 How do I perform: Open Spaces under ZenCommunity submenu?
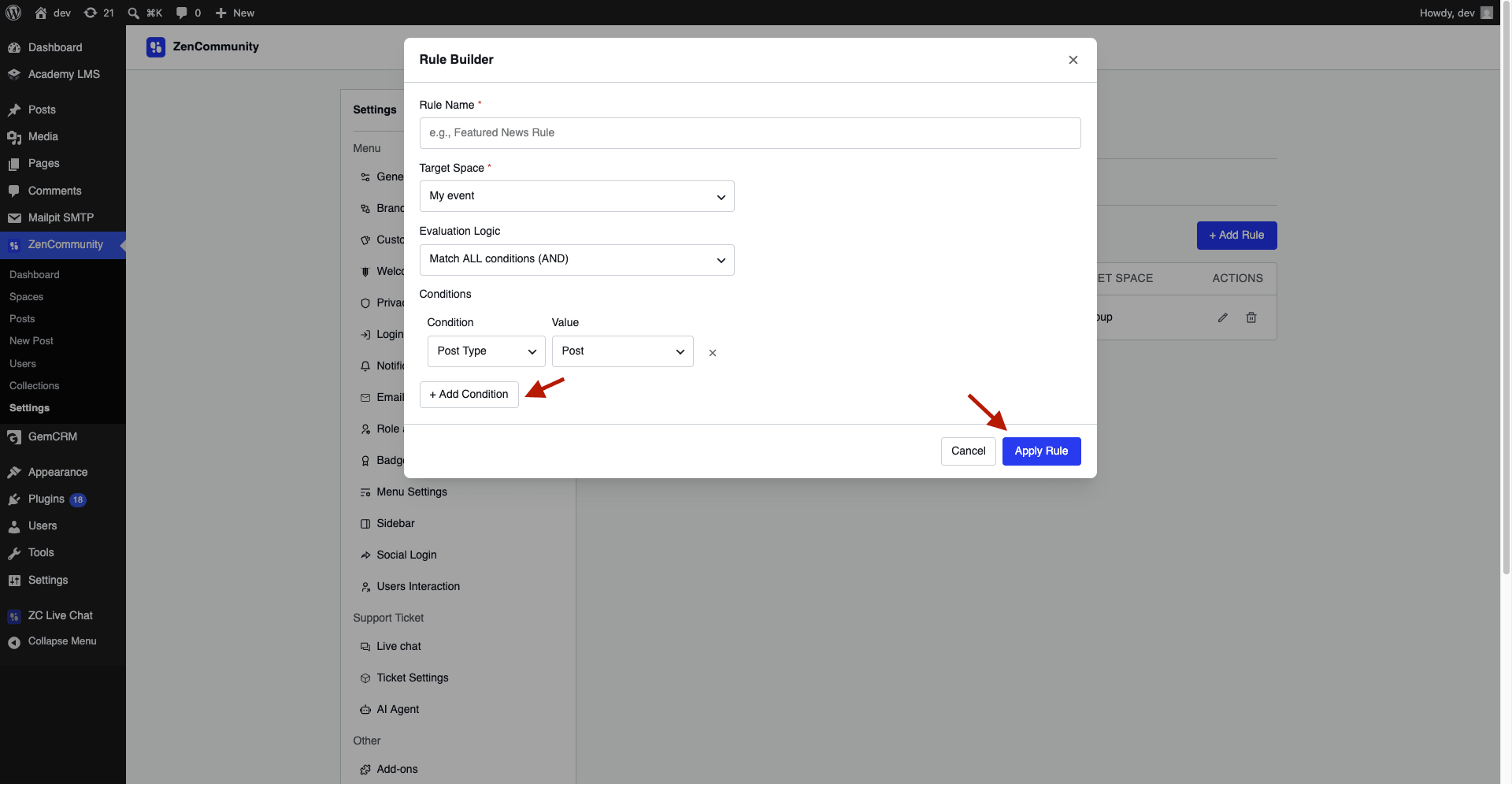click(x=27, y=297)
